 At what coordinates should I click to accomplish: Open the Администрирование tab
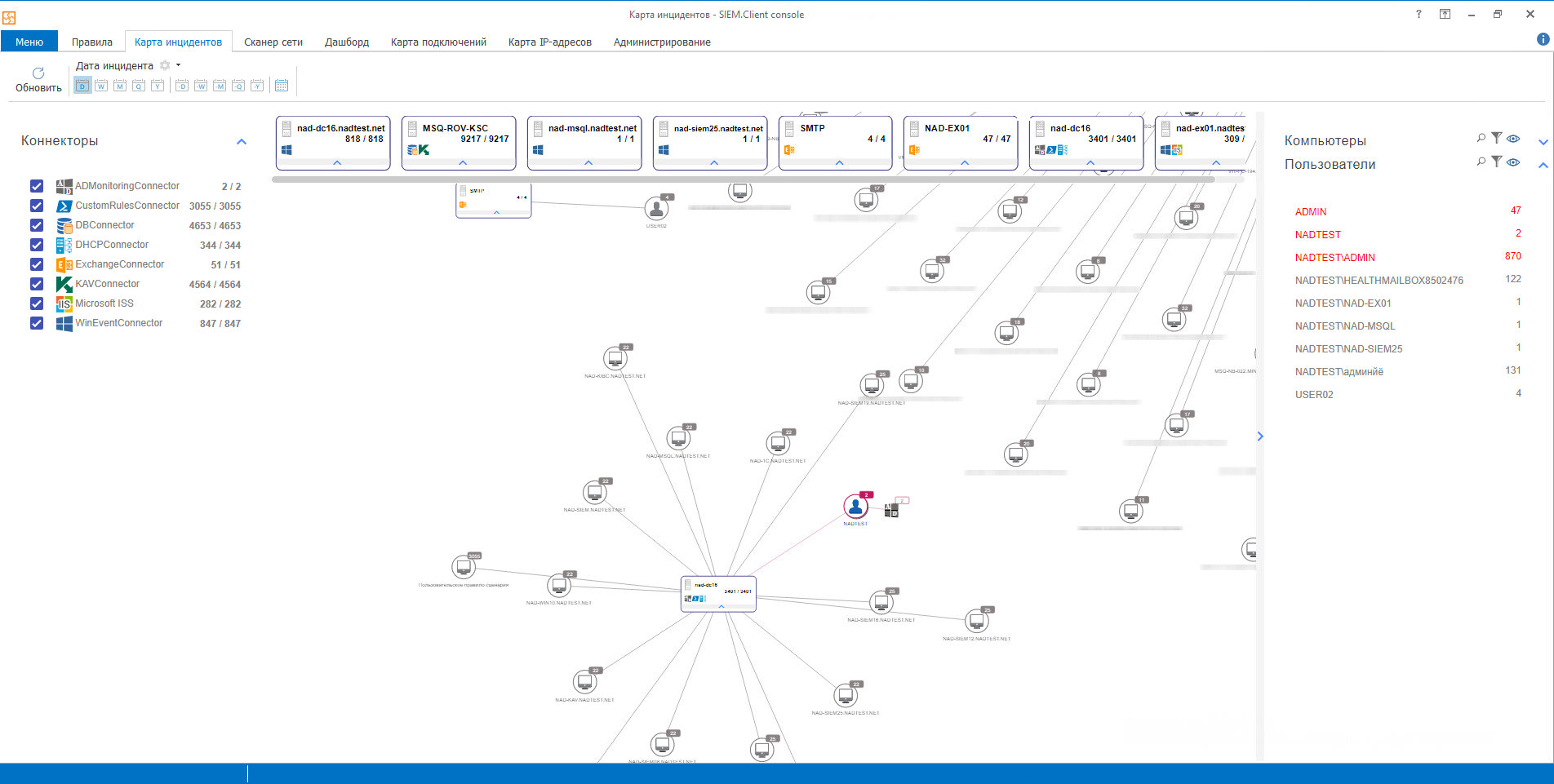[x=661, y=42]
